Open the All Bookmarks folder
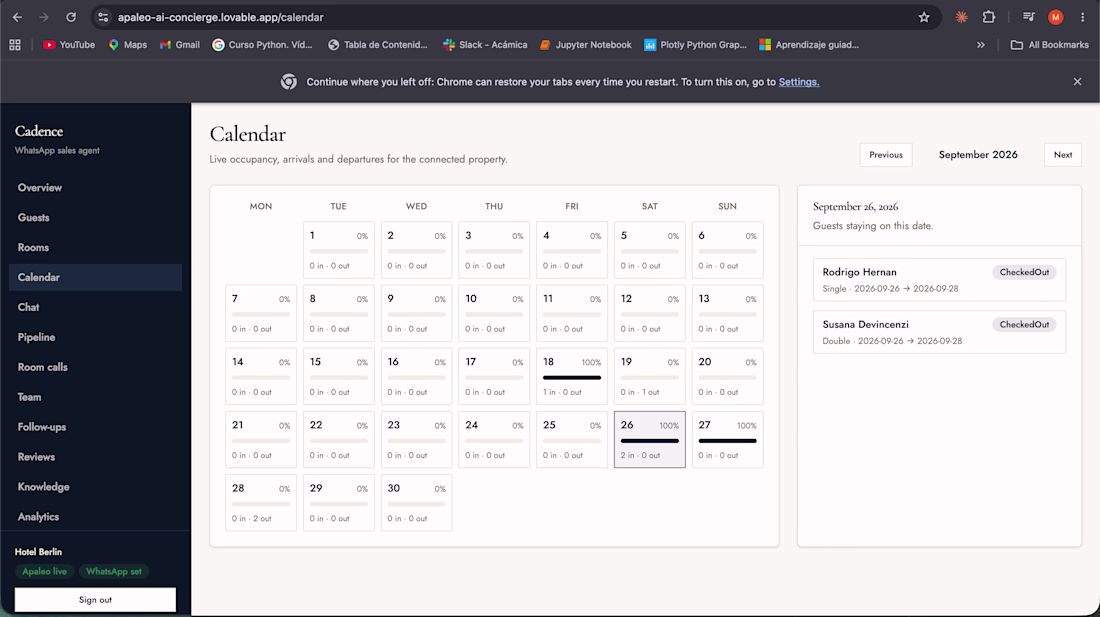1100x617 pixels. coord(1049,45)
